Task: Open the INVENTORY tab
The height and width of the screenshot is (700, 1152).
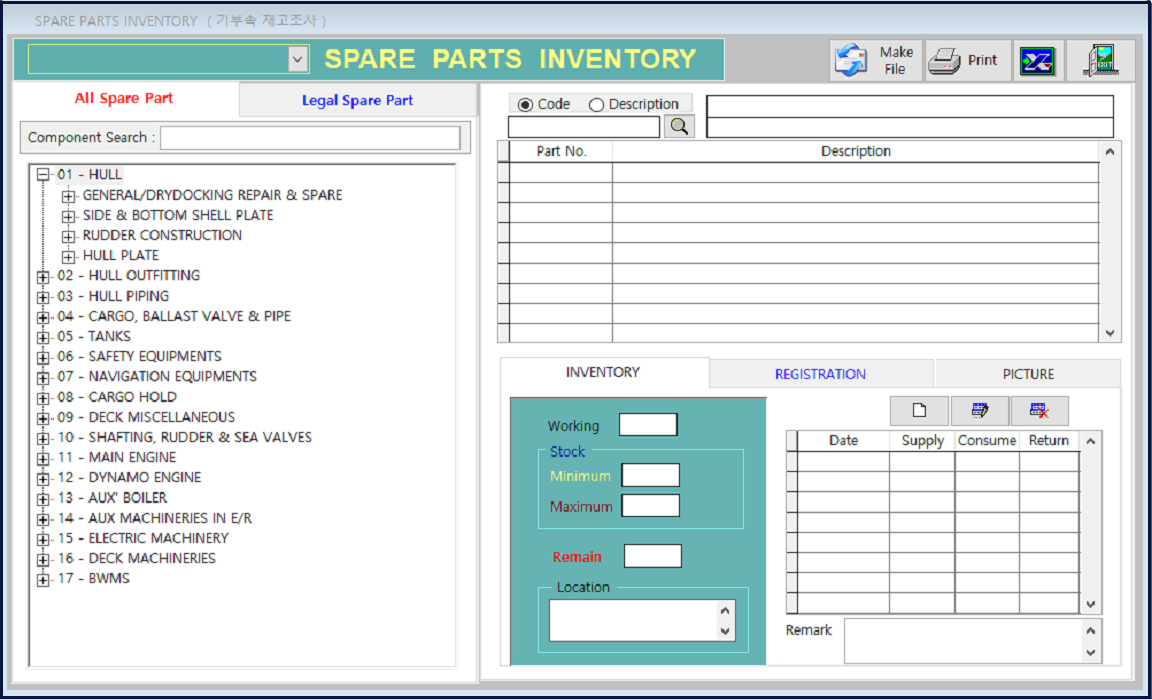Action: (x=602, y=372)
